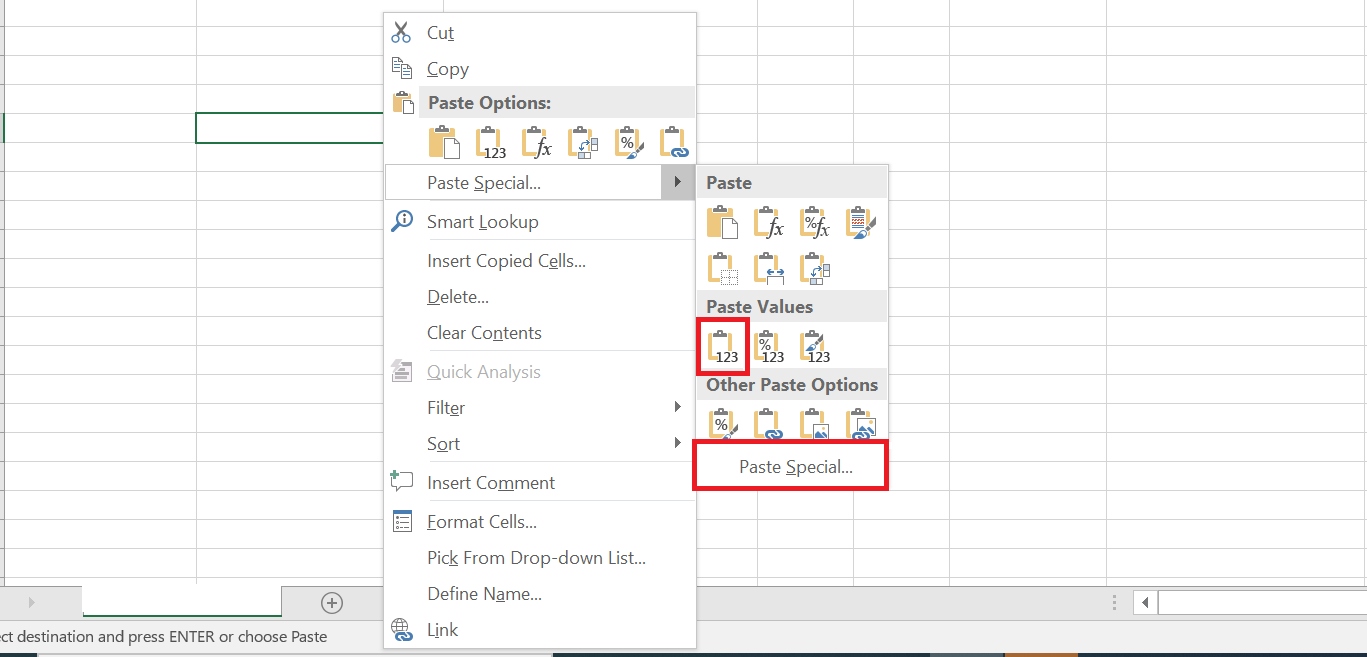Click Smart Lookup in the context menu
The width and height of the screenshot is (1367, 657).
click(x=482, y=222)
